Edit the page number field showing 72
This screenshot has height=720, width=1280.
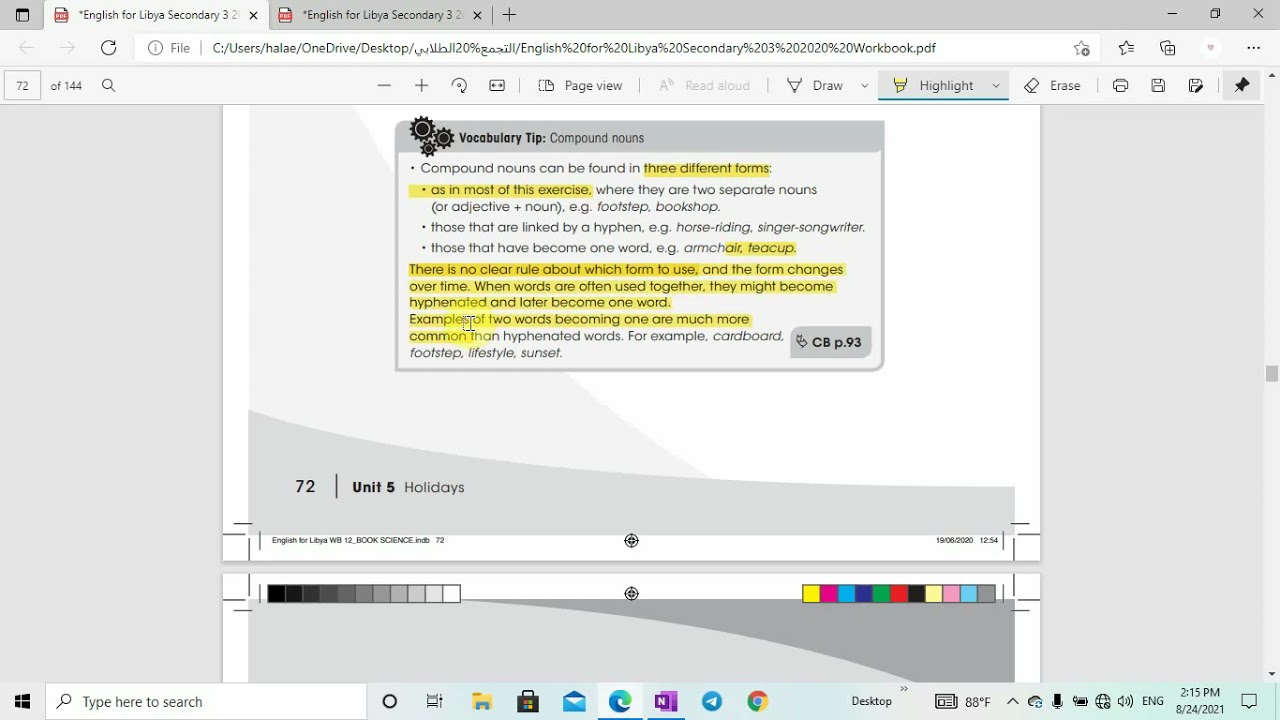pyautogui.click(x=22, y=85)
